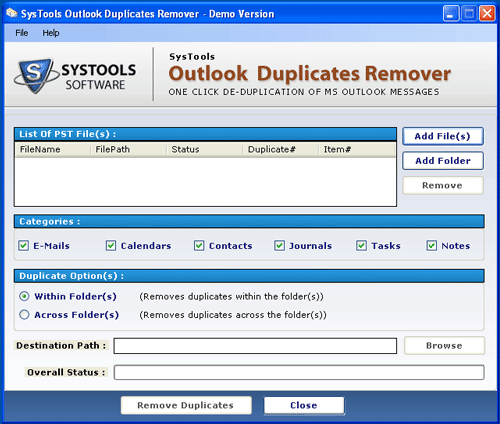The width and height of the screenshot is (500, 424).
Task: Uncheck the Notes checkbox
Action: [432, 246]
